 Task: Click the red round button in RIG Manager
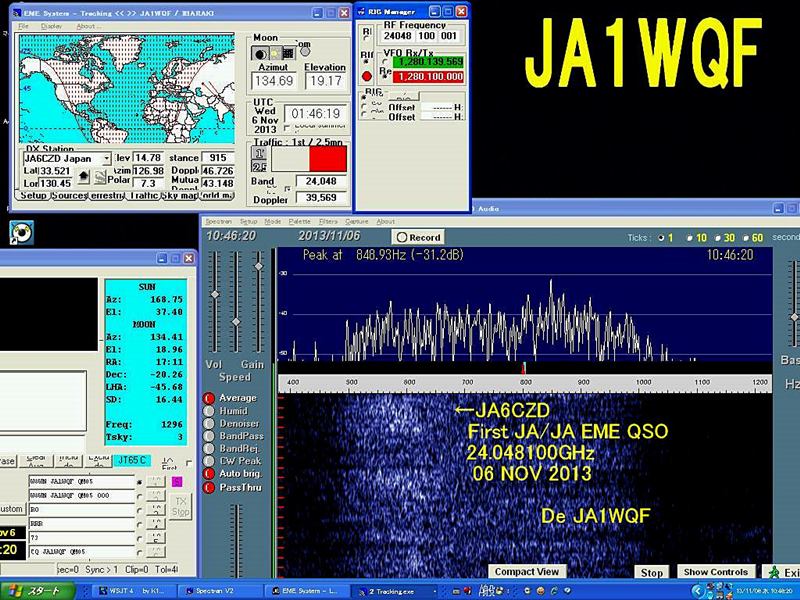366,77
